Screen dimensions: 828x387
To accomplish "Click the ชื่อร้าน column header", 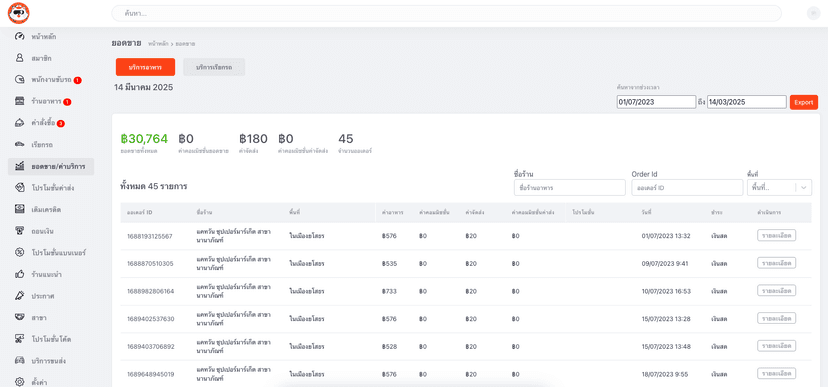I will click(x=203, y=212).
